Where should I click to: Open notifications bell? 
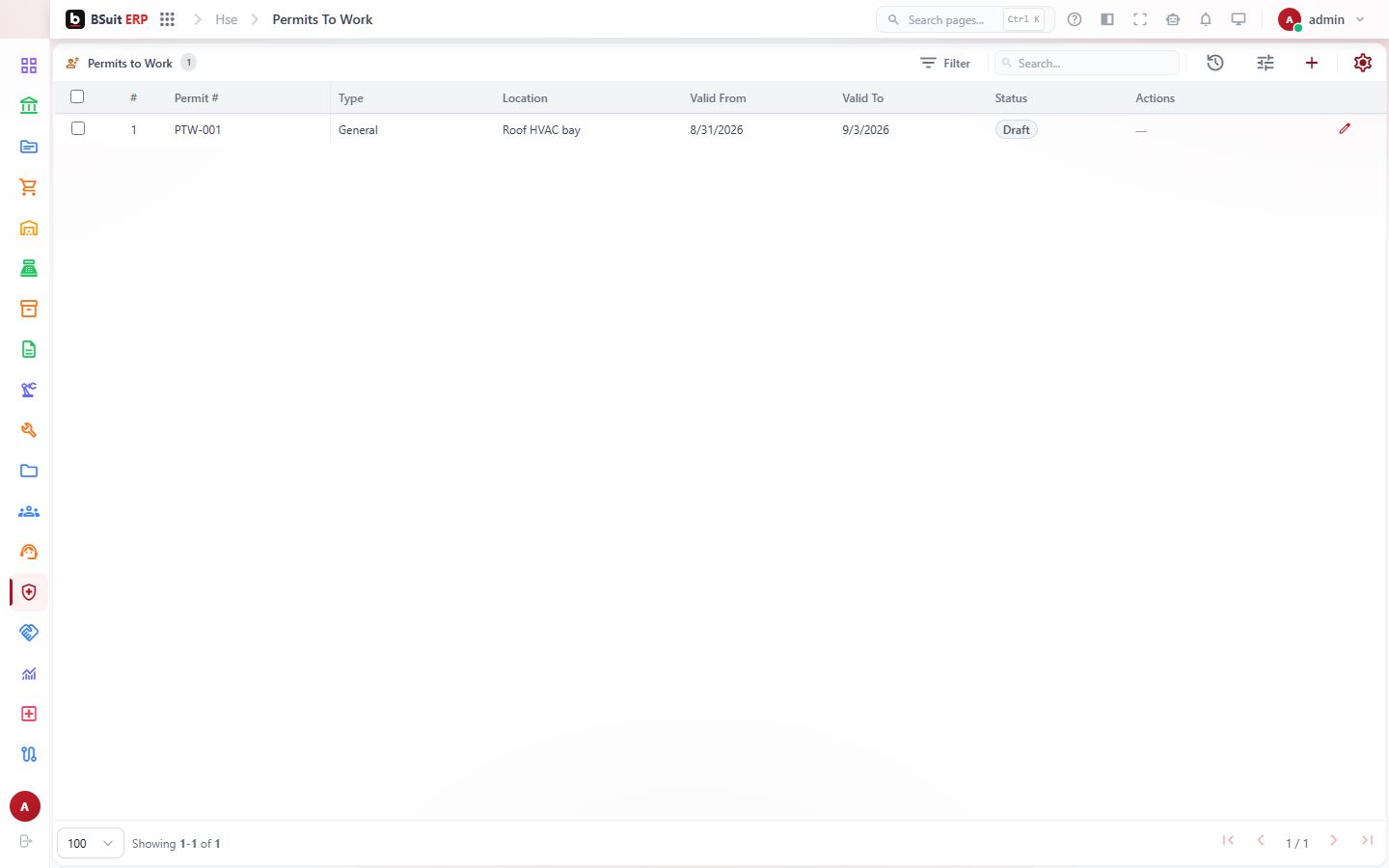coord(1206,19)
